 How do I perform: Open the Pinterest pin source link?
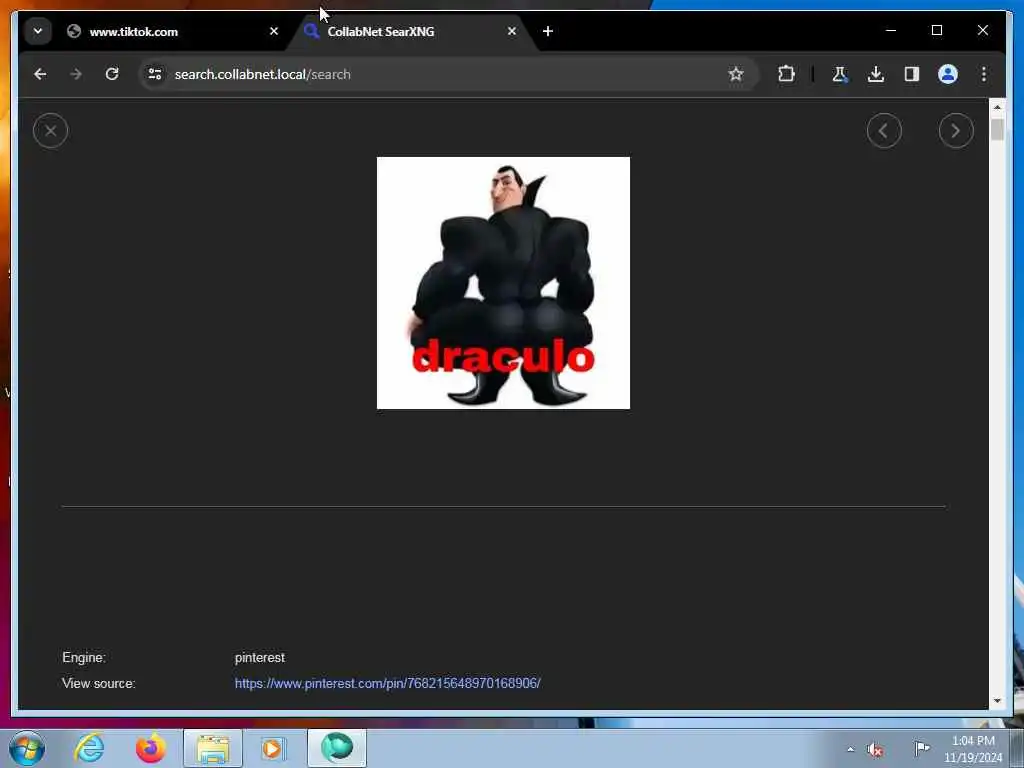pyautogui.click(x=387, y=683)
